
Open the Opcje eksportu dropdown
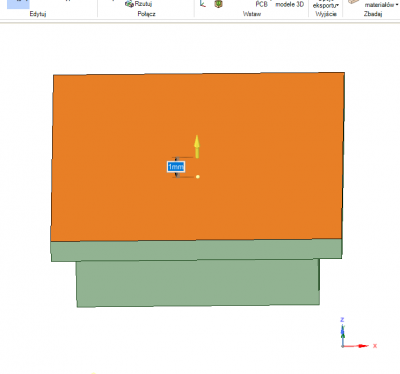pyautogui.click(x=326, y=5)
